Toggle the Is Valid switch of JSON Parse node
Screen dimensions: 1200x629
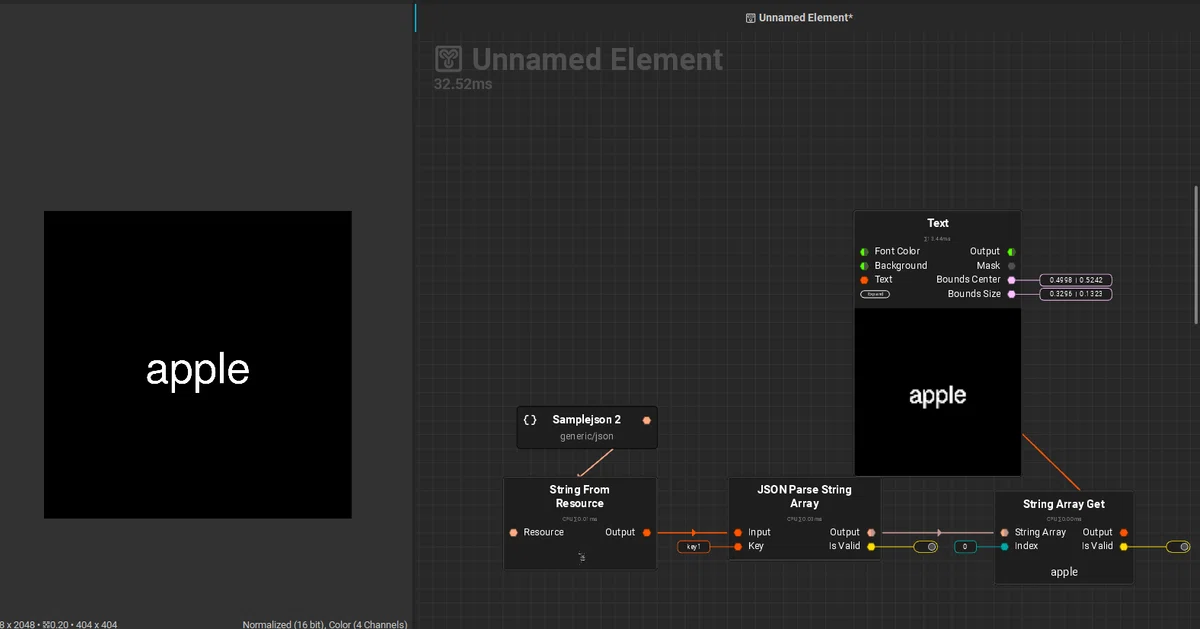(x=926, y=547)
